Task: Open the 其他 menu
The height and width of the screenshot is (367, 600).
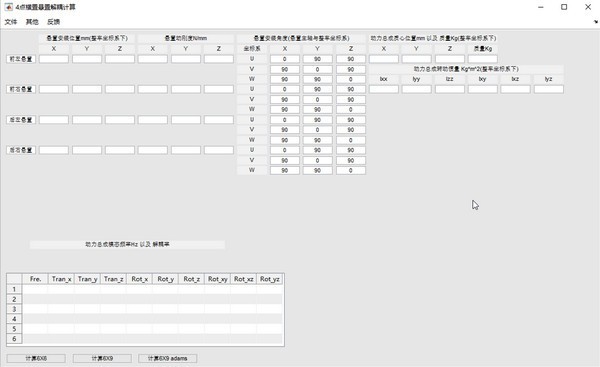Action: (32, 22)
